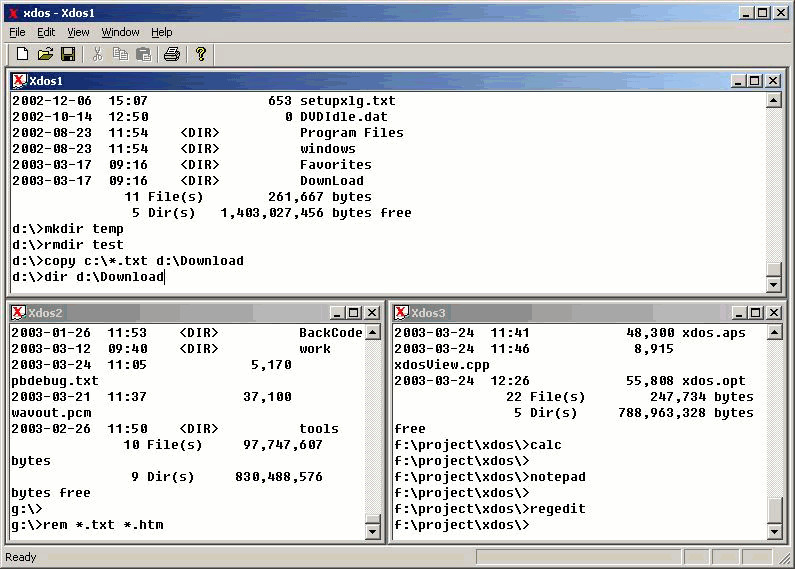Click the 'rmdir test' command line
This screenshot has width=795, height=569.
pos(67,245)
